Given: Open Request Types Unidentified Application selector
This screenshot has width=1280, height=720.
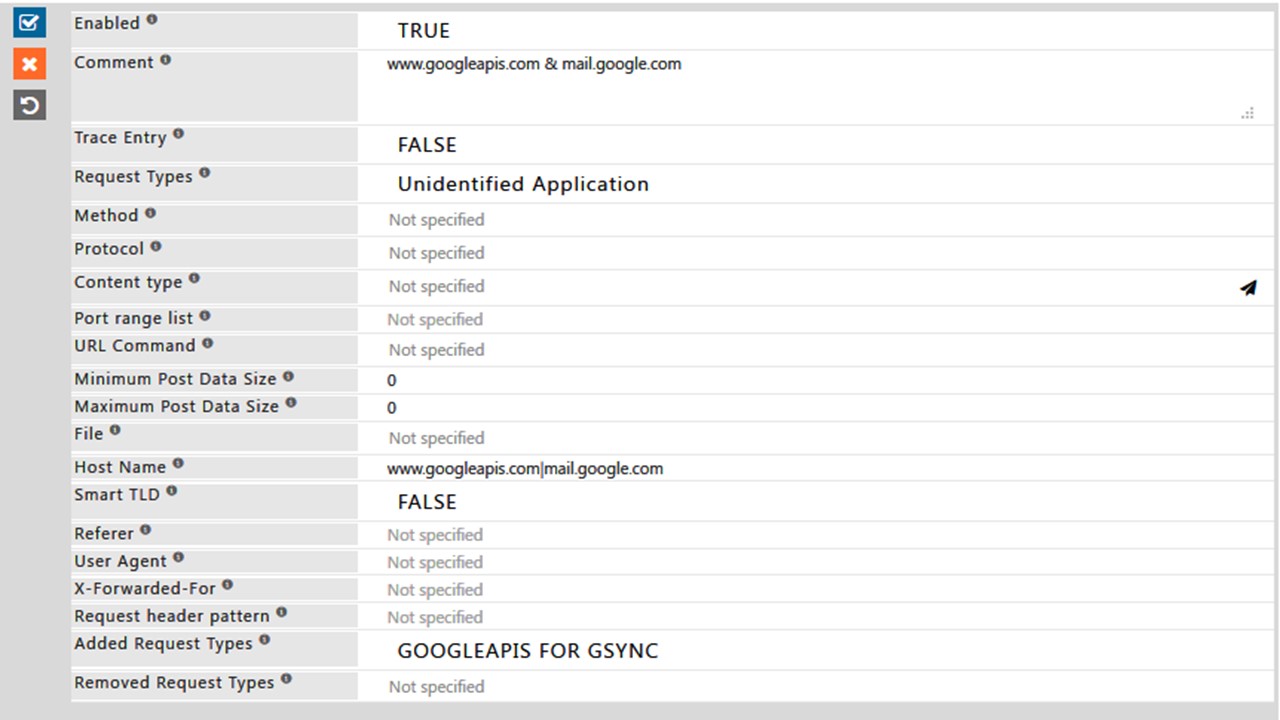Looking at the screenshot, I should [523, 184].
